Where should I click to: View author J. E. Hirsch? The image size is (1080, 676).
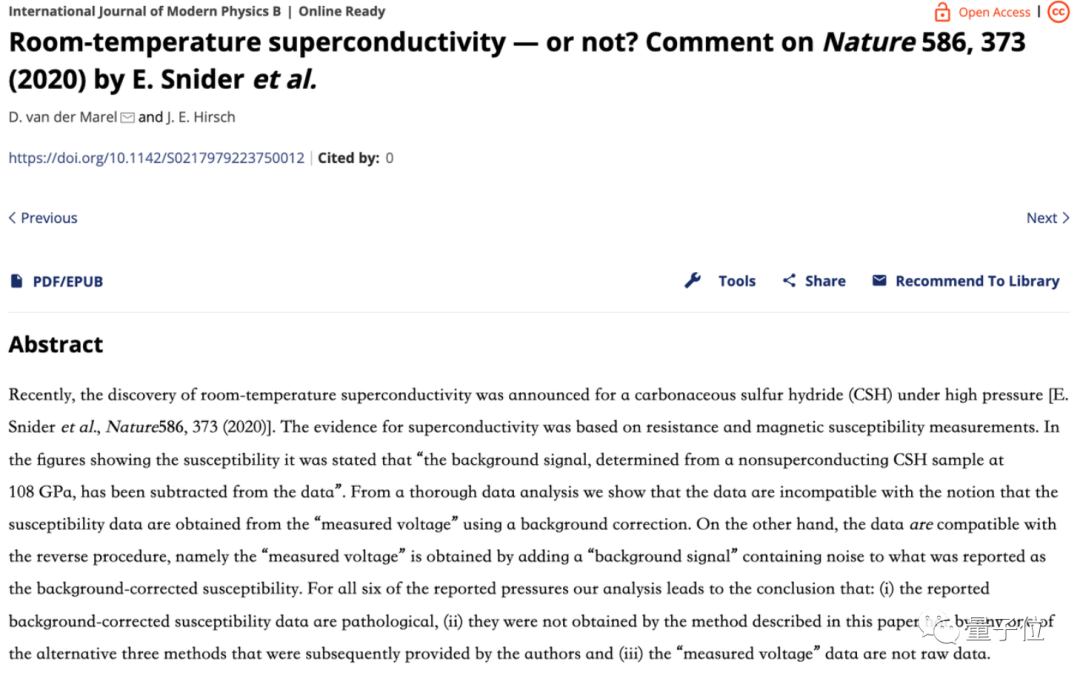point(203,118)
